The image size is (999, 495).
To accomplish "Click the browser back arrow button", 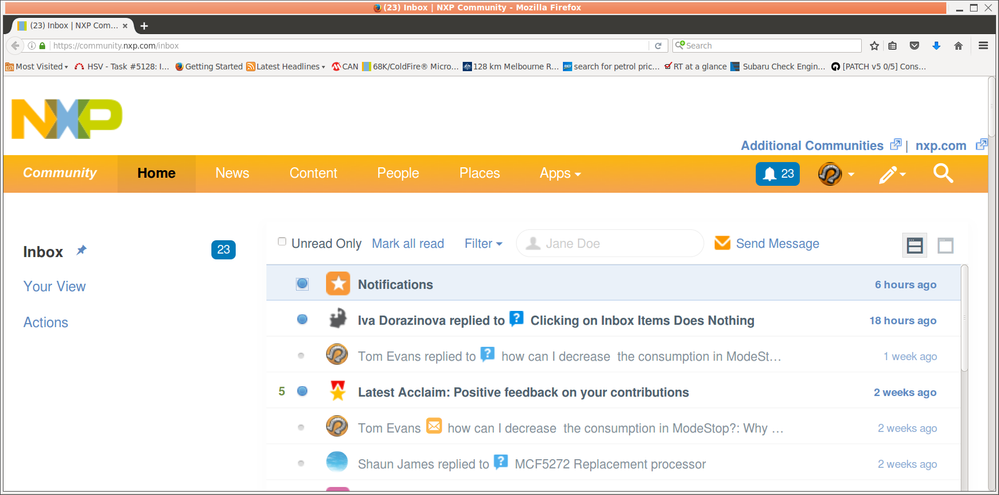I will (x=15, y=46).
